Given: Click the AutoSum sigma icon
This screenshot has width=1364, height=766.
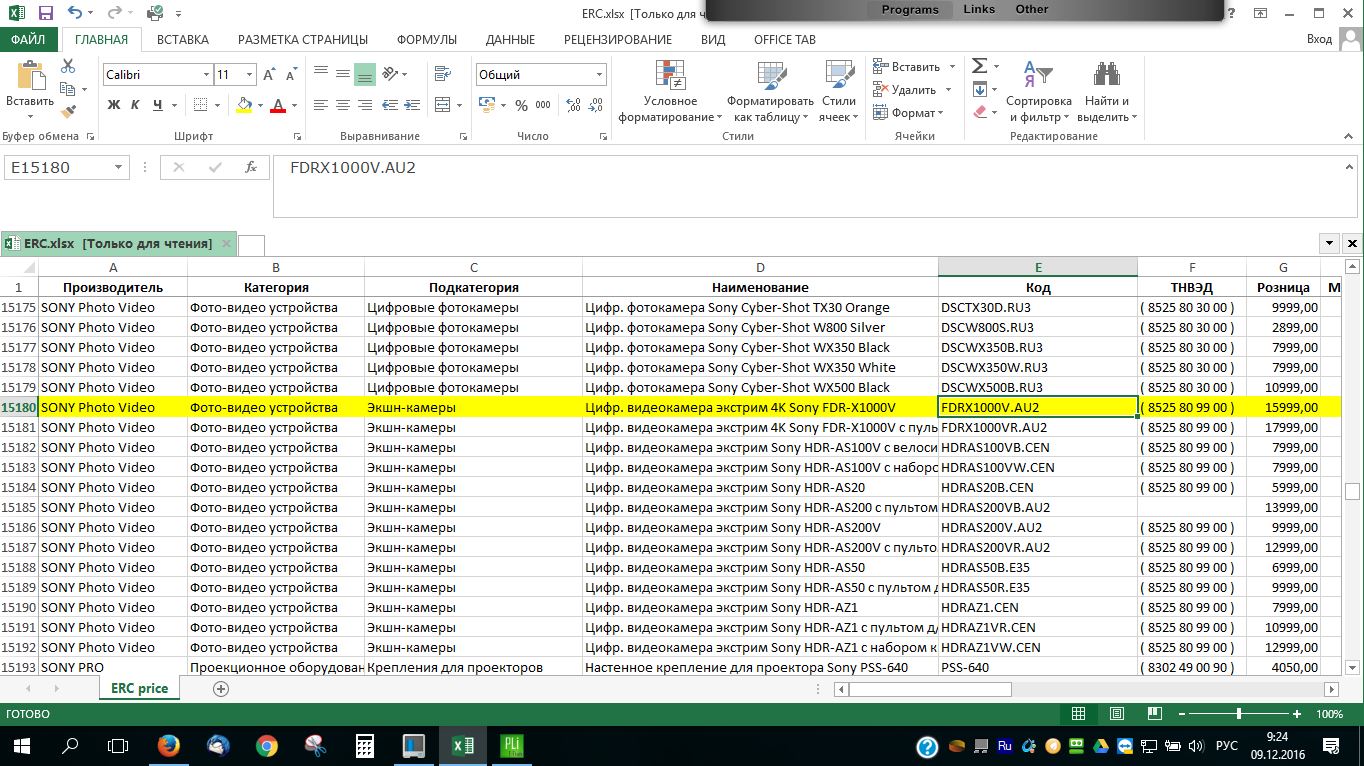Looking at the screenshot, I should pos(980,66).
